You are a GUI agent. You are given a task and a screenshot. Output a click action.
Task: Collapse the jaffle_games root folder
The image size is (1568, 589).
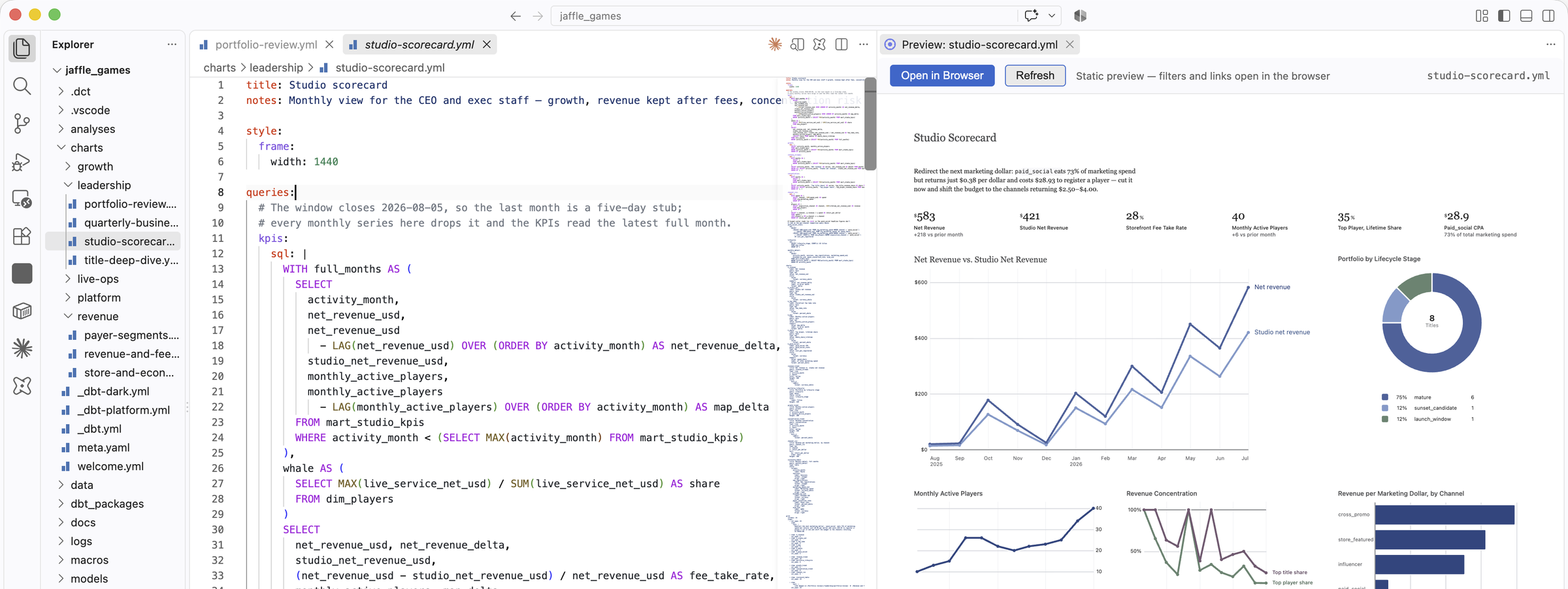[57, 70]
